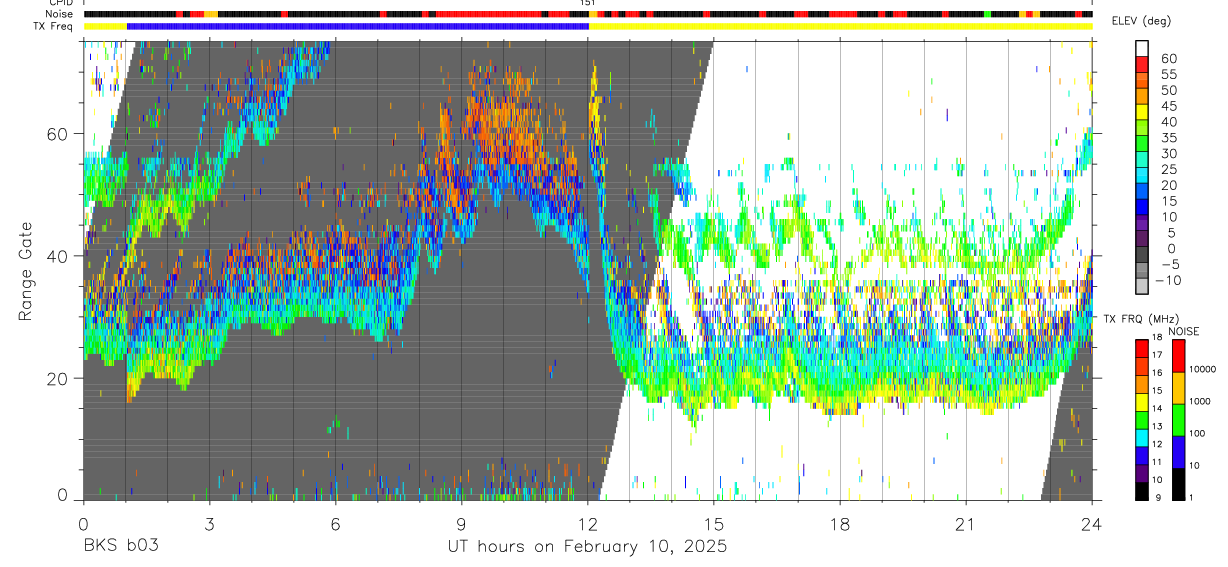This screenshot has width=1228, height=567.
Task: Click the '10000' value on NOISE scale
Action: 1201,369
